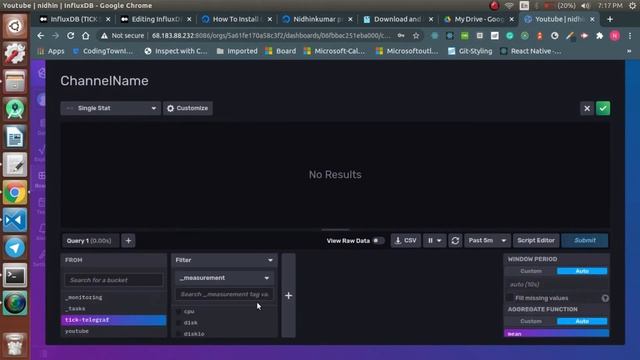
Task: Open the Apps bookmark
Action: point(51,51)
